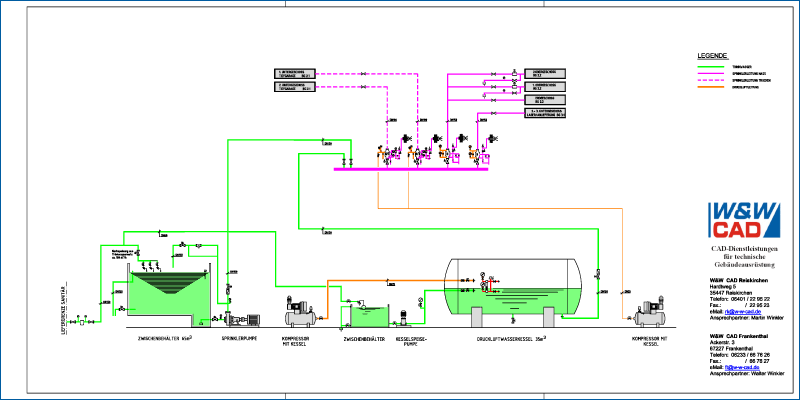This screenshot has height=400, width=800.
Task: Click valve on first dashed Tiefgarage line
Action: 363,74
